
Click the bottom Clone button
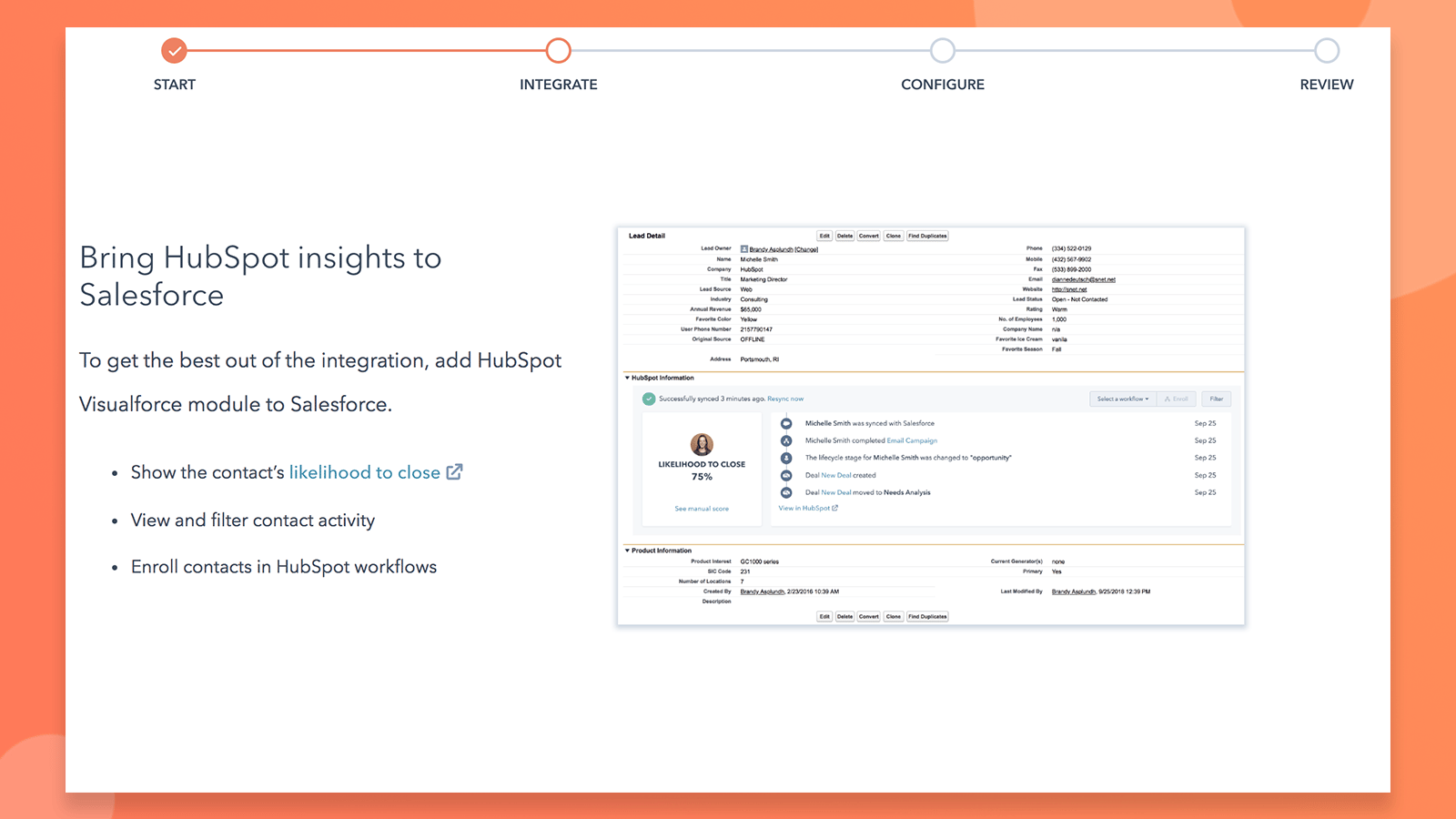(894, 616)
